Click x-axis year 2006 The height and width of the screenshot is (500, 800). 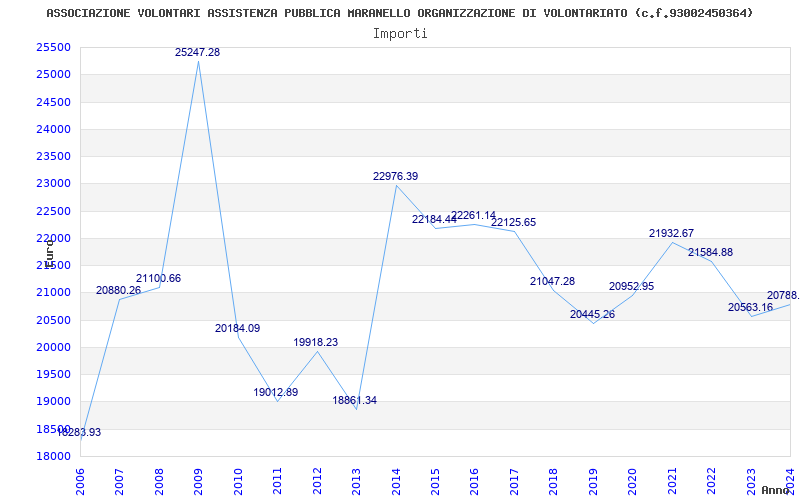click(81, 481)
